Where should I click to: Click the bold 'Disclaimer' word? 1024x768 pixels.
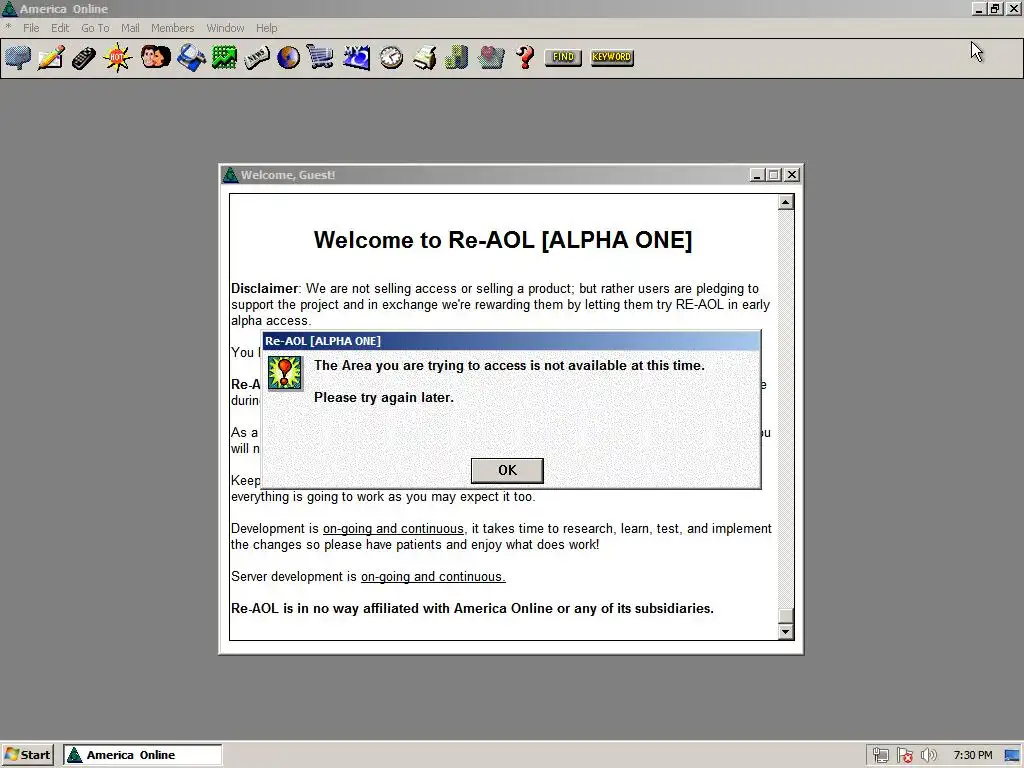coord(264,289)
